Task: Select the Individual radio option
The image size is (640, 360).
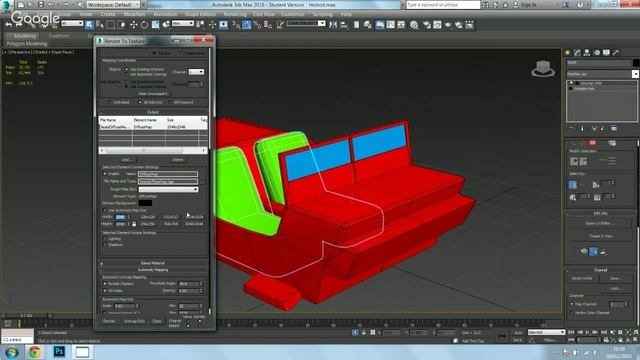Action: pyautogui.click(x=110, y=102)
